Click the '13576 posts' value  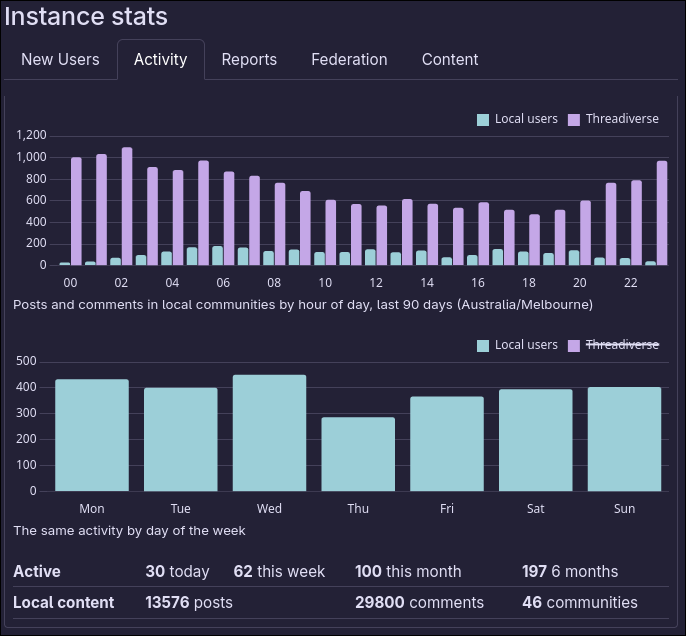(189, 603)
